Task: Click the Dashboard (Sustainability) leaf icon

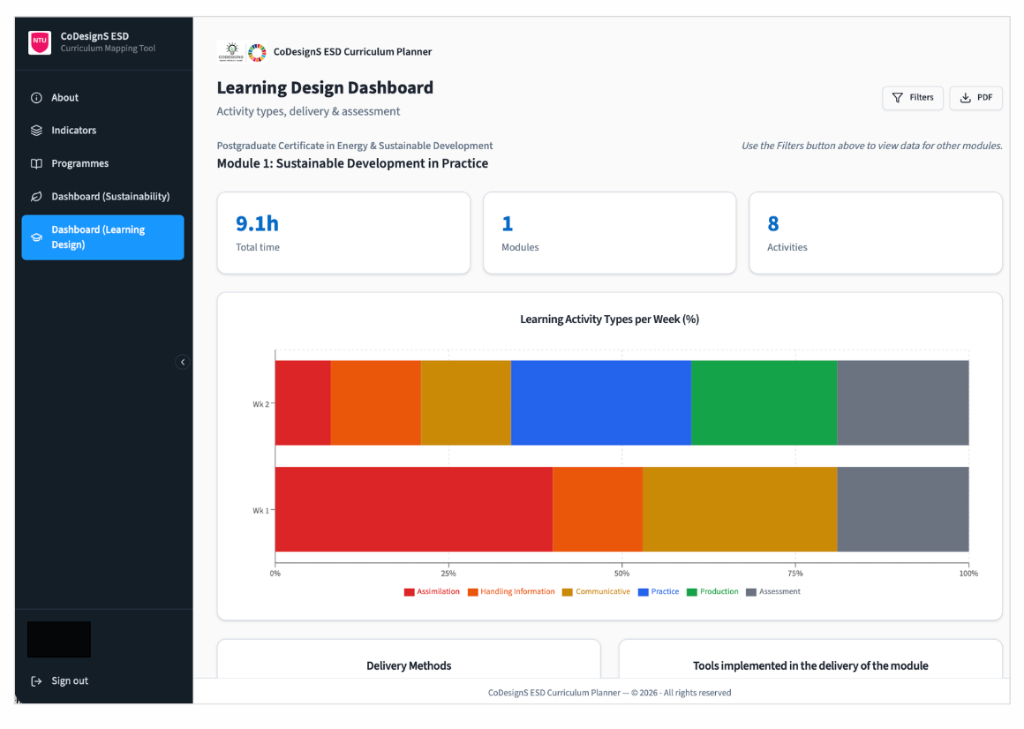Action: 37,197
